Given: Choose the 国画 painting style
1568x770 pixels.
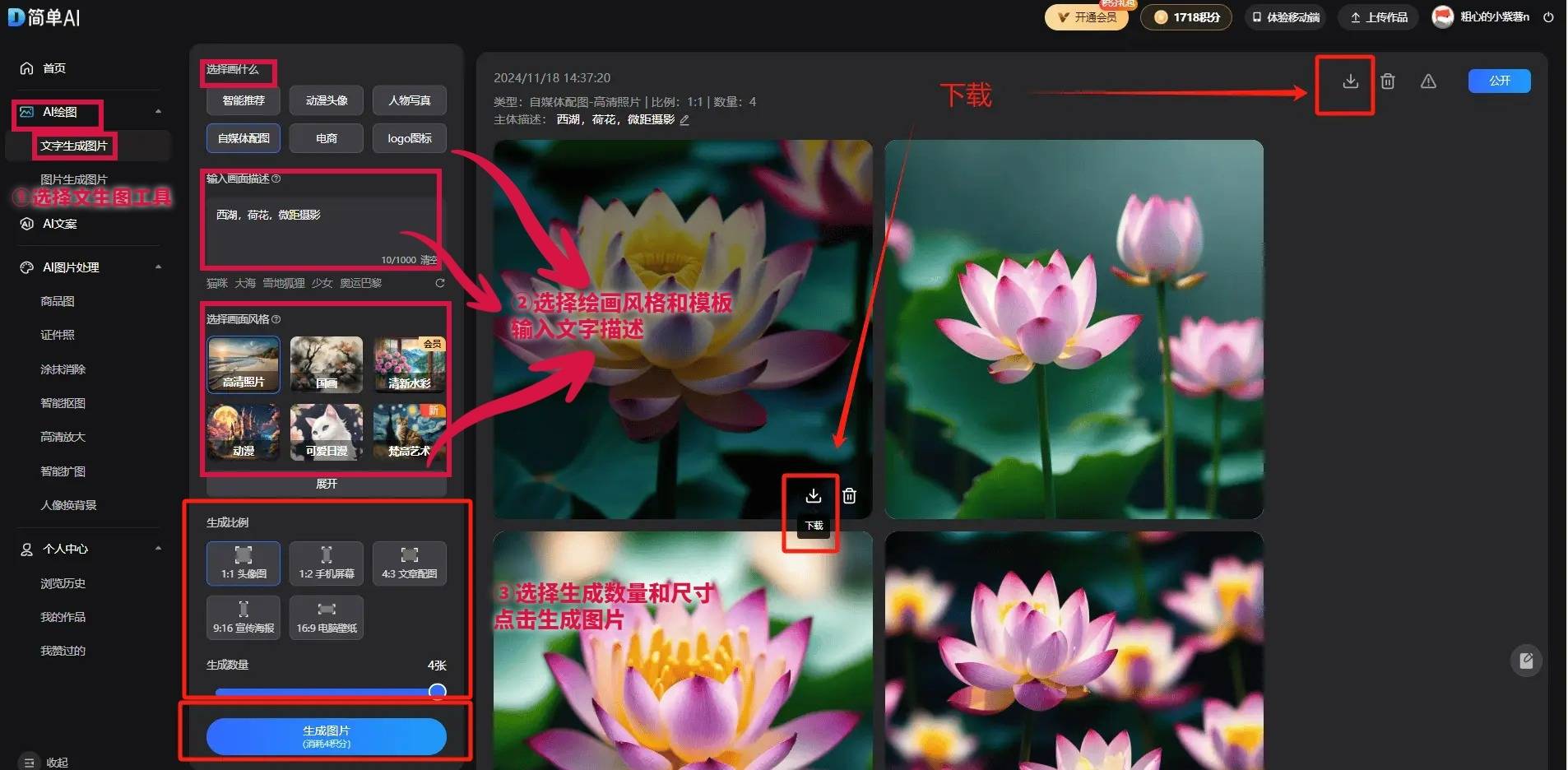Looking at the screenshot, I should point(326,364).
